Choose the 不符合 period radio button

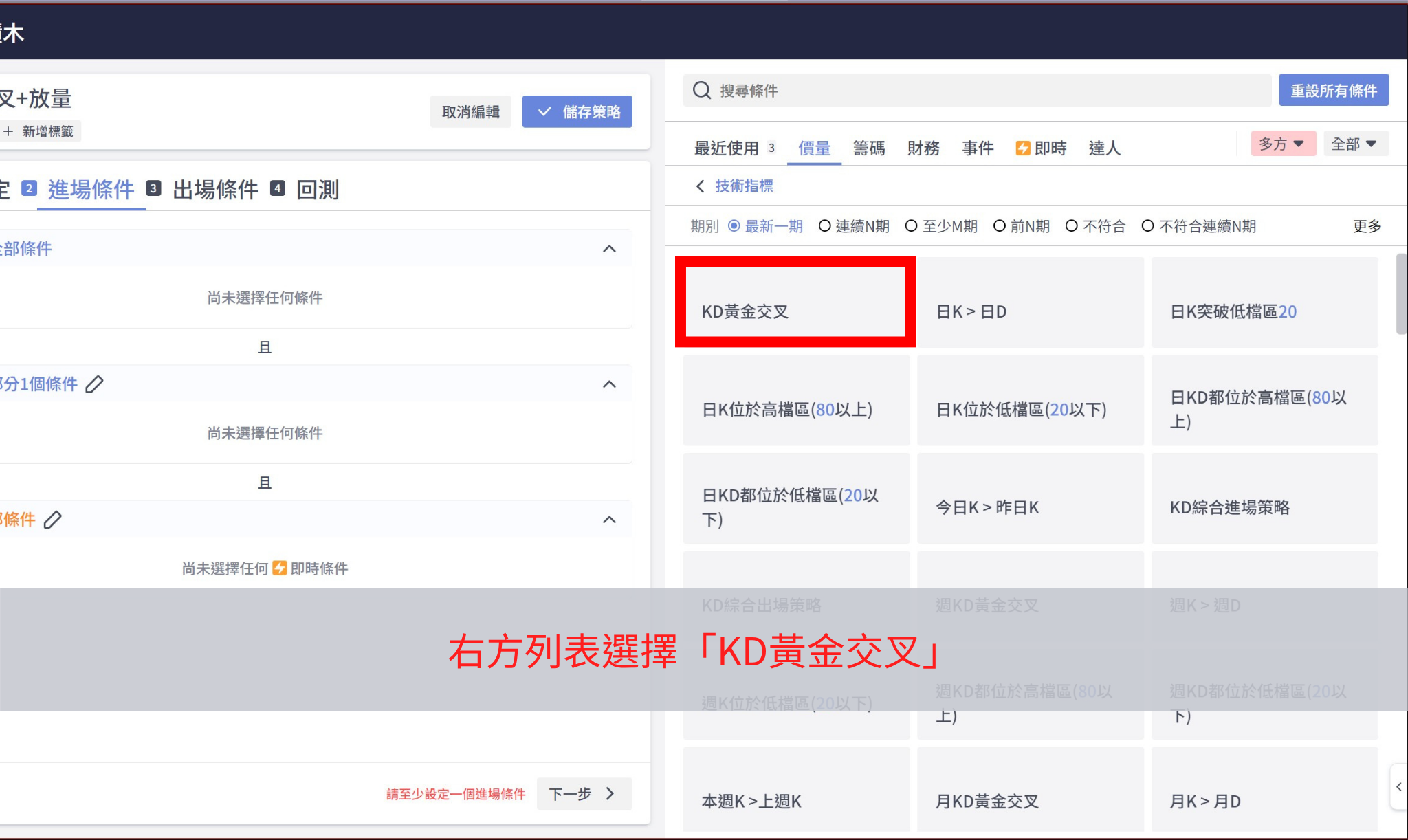(x=1071, y=226)
